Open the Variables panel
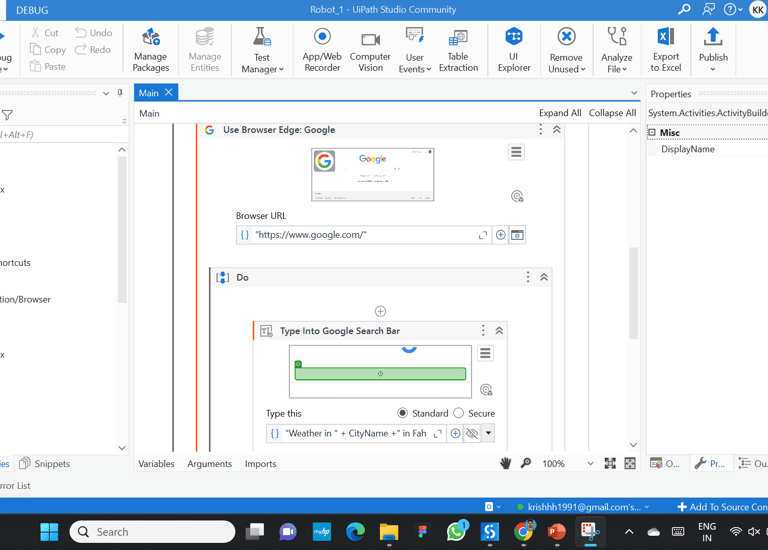This screenshot has width=768, height=550. pos(156,463)
